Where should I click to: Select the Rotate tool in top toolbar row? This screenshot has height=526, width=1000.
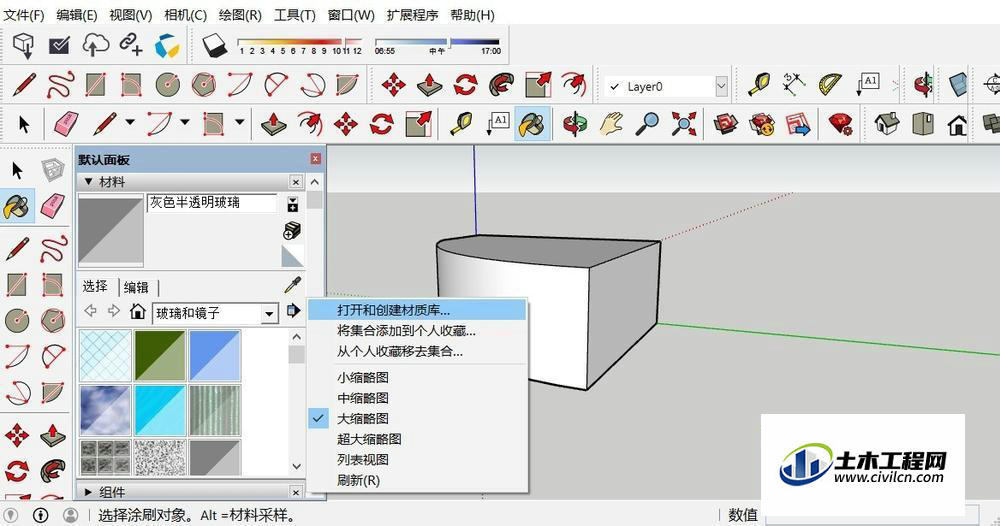(466, 84)
